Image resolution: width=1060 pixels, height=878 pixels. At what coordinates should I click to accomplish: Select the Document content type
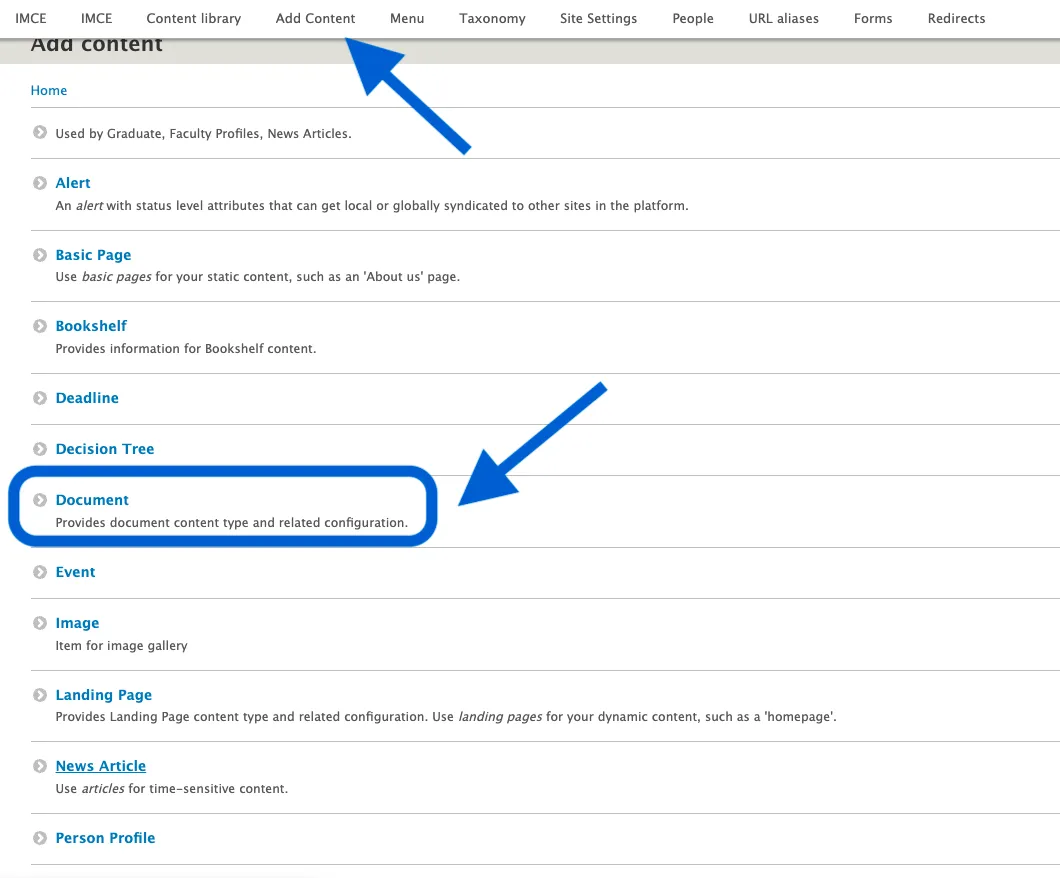pyautogui.click(x=92, y=499)
